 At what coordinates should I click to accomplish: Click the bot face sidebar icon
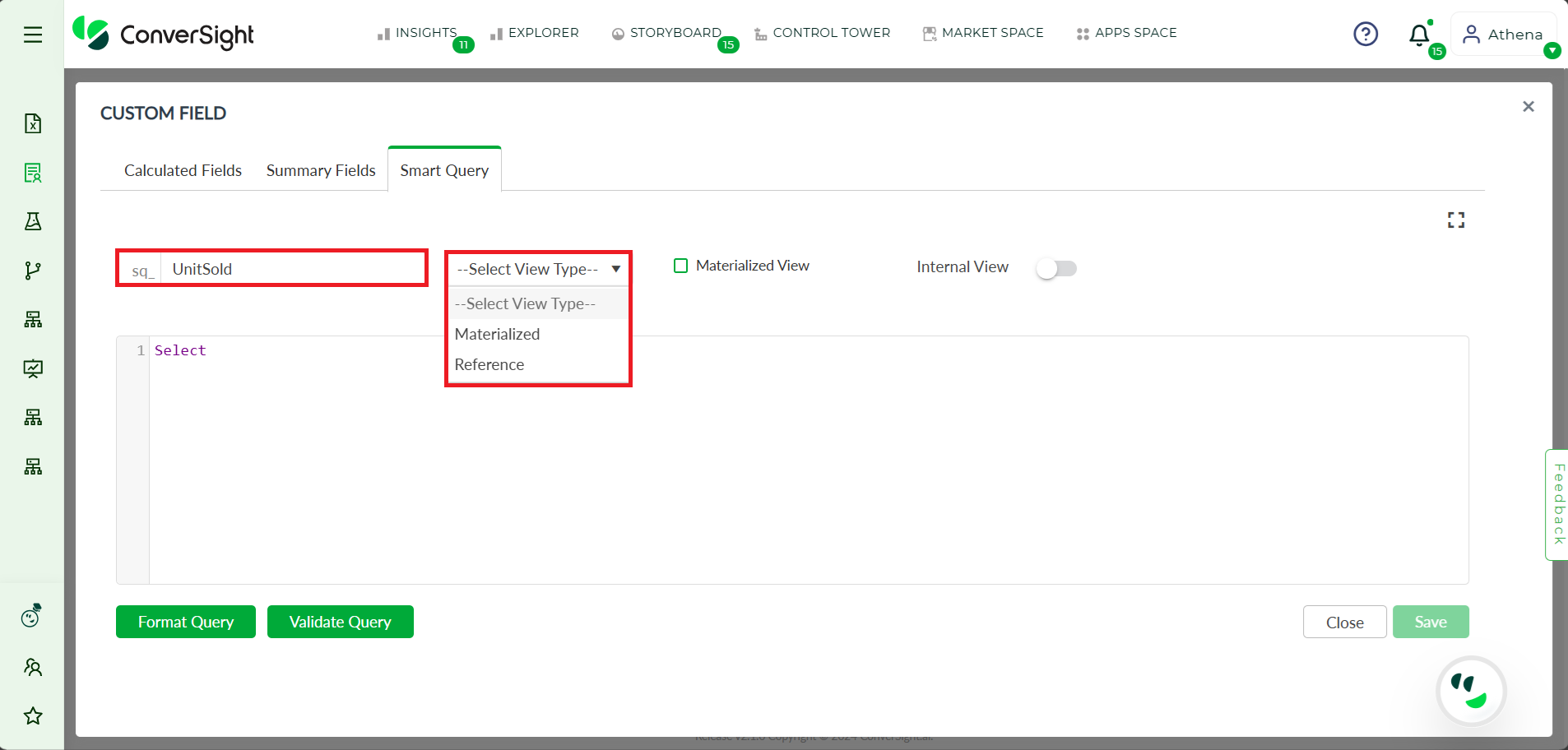(x=31, y=616)
